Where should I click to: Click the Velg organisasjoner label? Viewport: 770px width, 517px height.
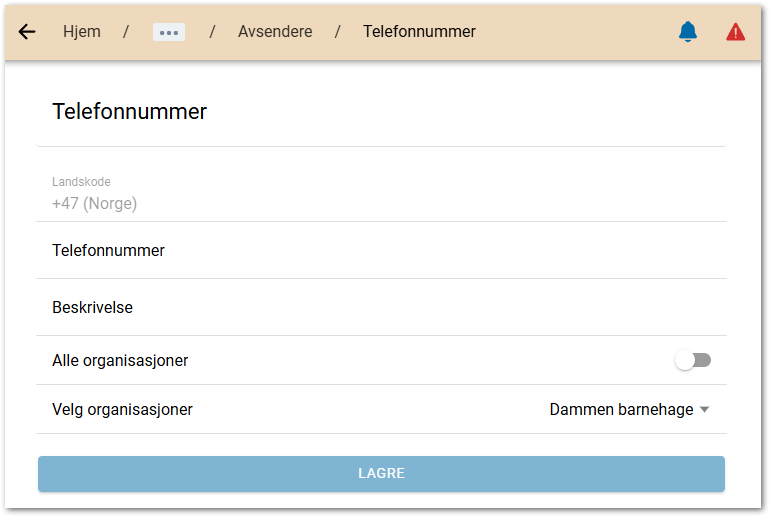click(122, 409)
